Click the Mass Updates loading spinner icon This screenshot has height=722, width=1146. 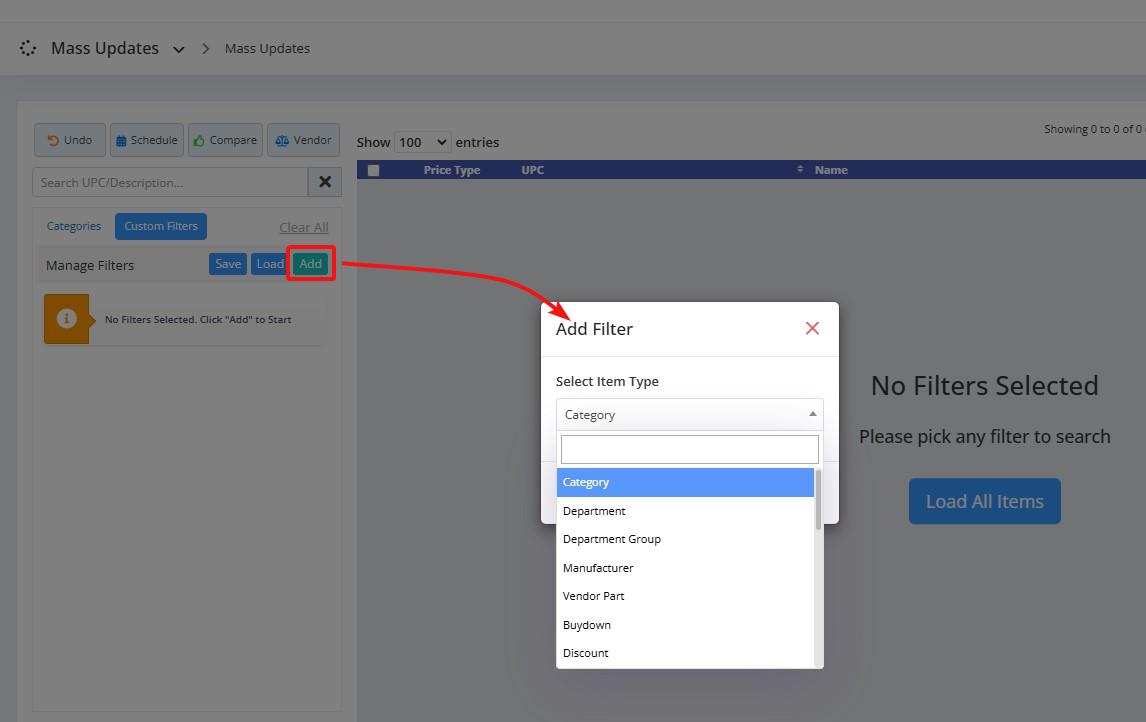(28, 48)
